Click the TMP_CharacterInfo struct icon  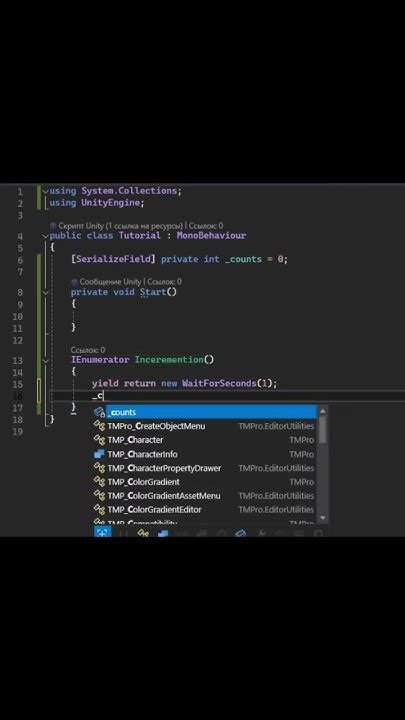(99, 454)
